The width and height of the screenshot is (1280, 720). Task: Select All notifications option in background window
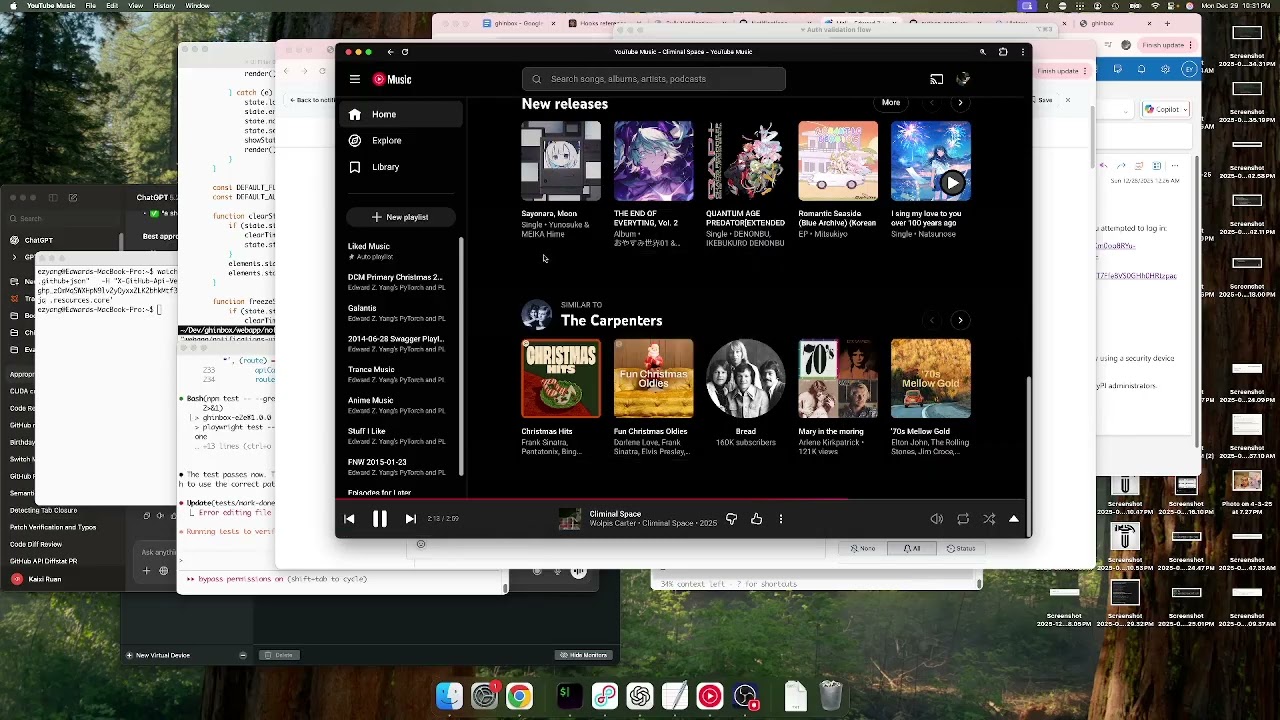[x=912, y=548]
